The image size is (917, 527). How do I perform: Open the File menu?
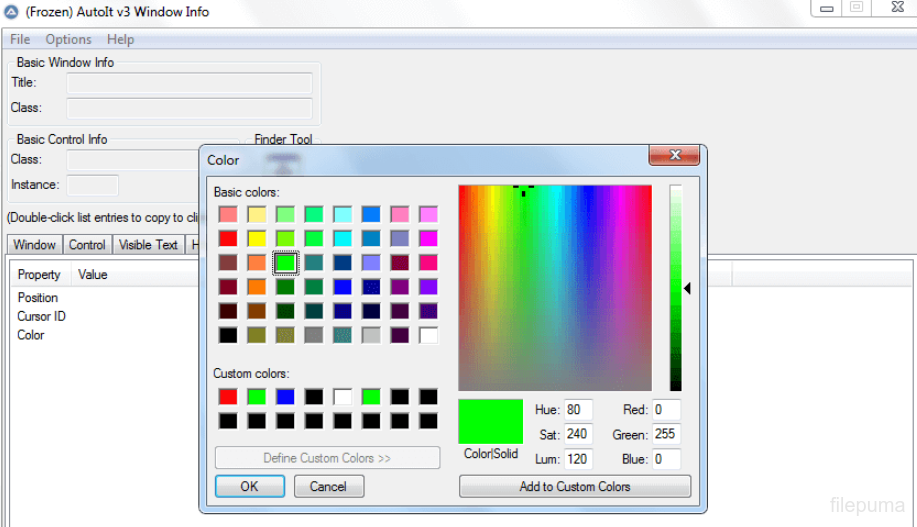tap(20, 39)
